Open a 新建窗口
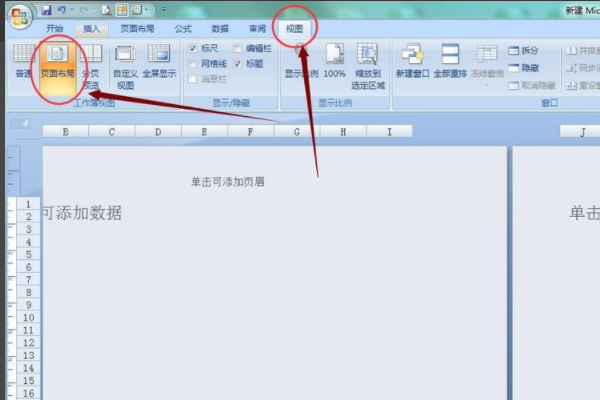The width and height of the screenshot is (600, 400). click(x=412, y=61)
